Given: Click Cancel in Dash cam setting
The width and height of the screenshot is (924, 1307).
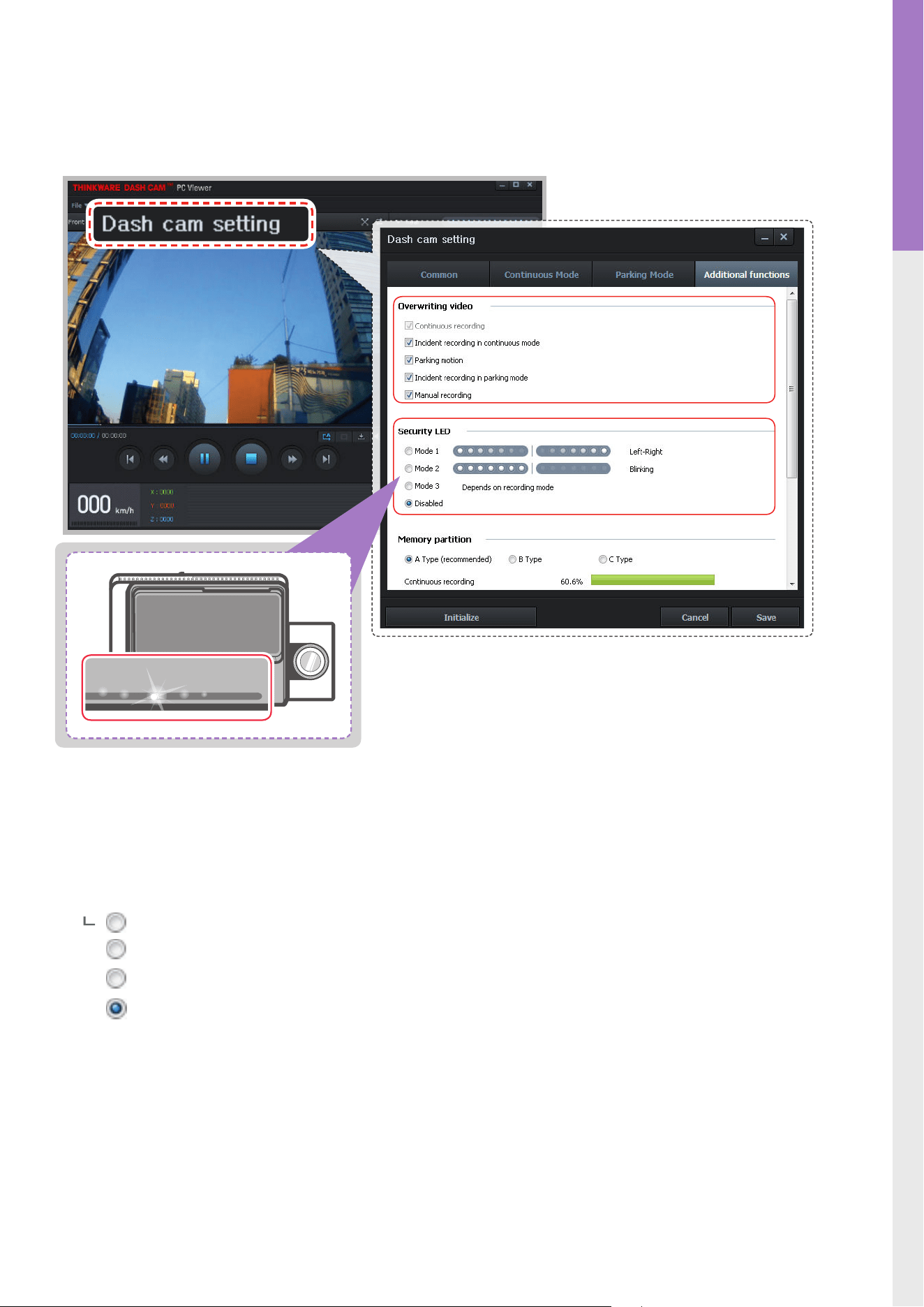Looking at the screenshot, I should click(x=694, y=617).
